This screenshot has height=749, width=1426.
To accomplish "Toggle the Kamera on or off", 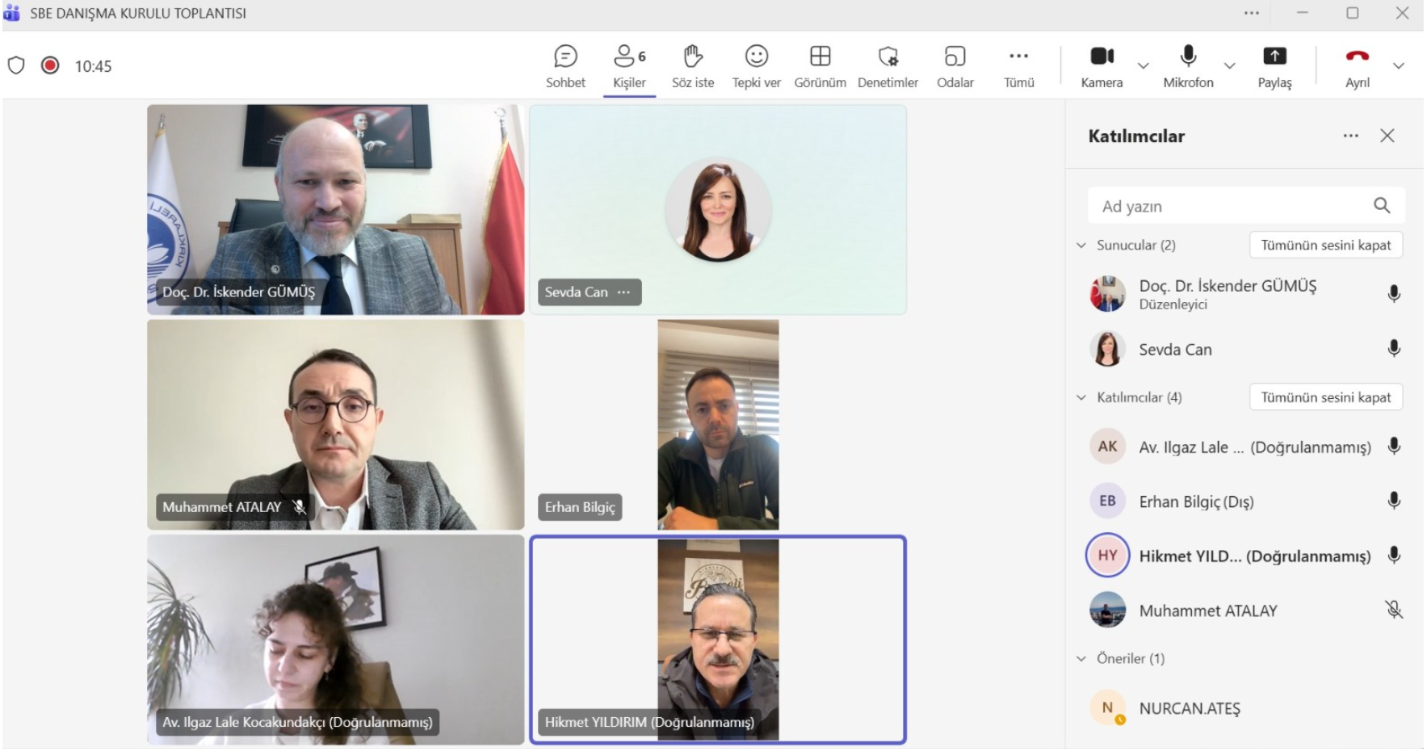I will pos(1101,66).
